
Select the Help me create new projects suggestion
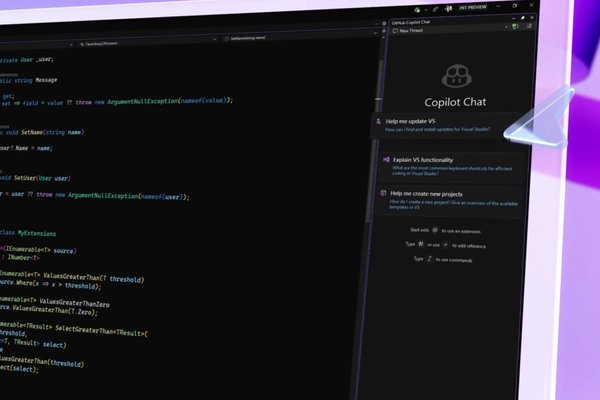(x=448, y=201)
